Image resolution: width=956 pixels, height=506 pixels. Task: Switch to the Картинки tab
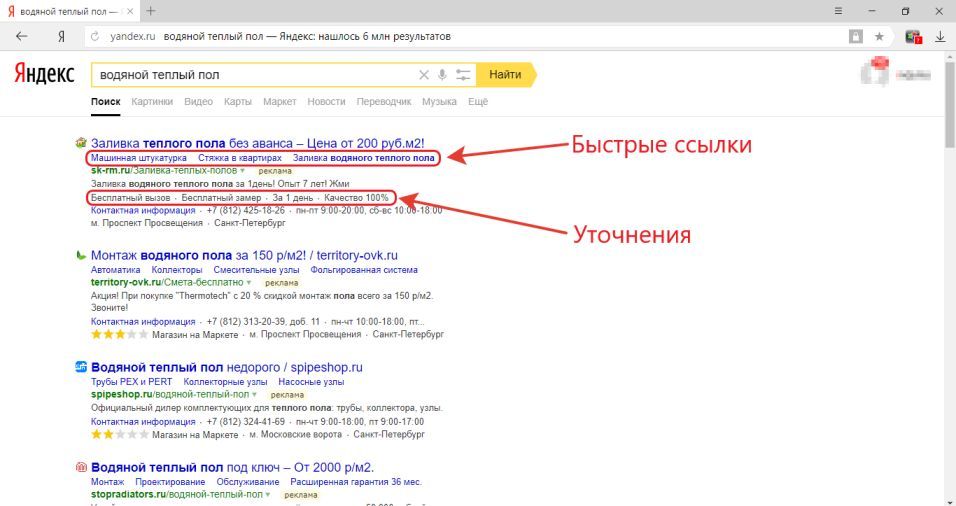tap(152, 102)
